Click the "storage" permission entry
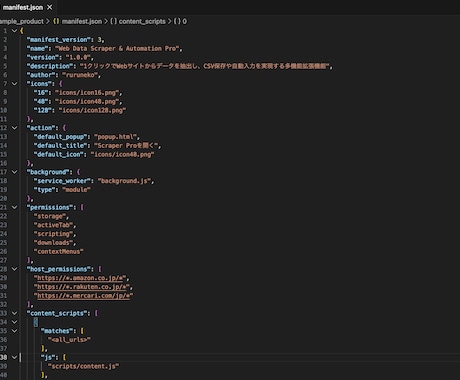The image size is (460, 380). (x=50, y=216)
